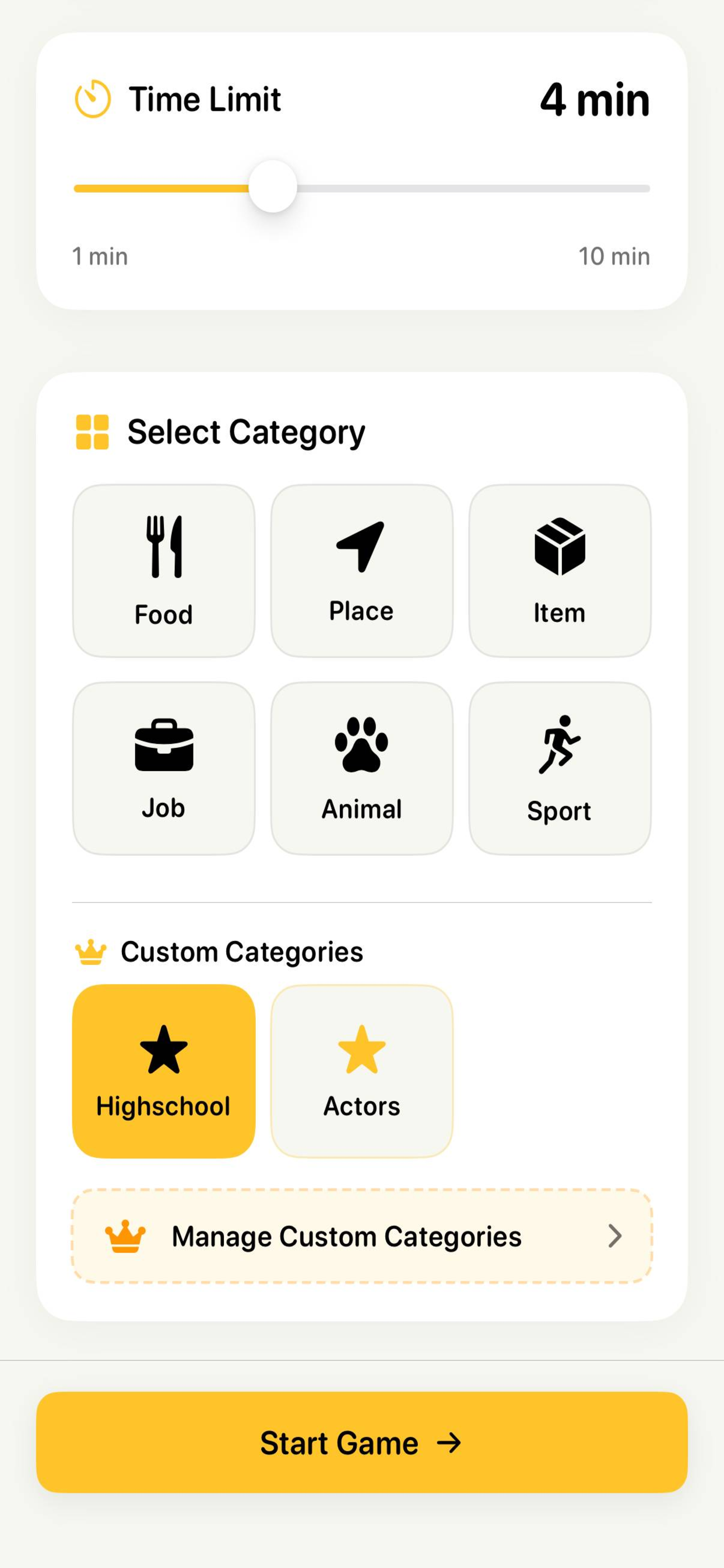
Task: Tap the running figure Sport icon
Action: [560, 744]
